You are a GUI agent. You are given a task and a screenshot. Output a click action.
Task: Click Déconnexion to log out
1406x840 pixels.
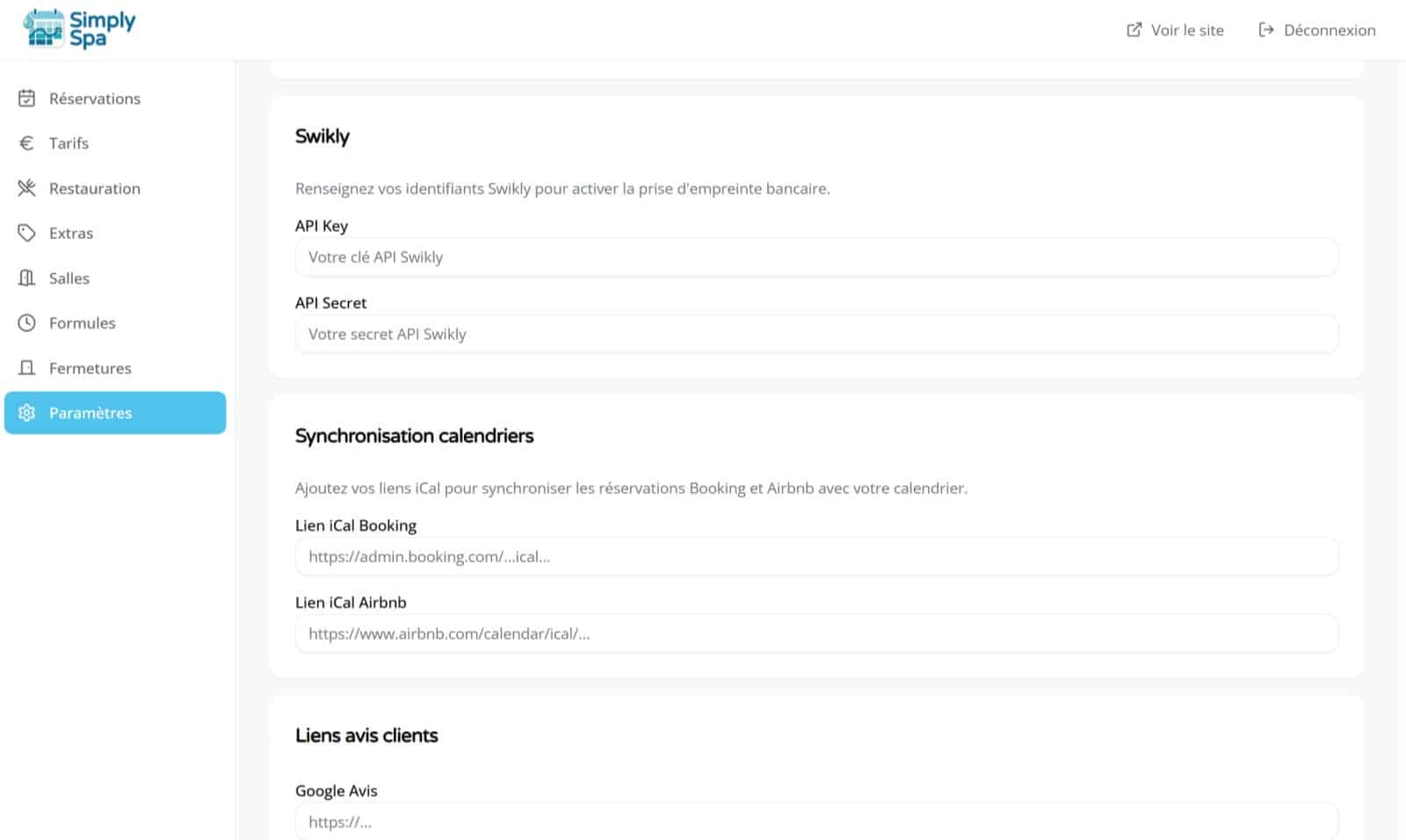[1330, 30]
